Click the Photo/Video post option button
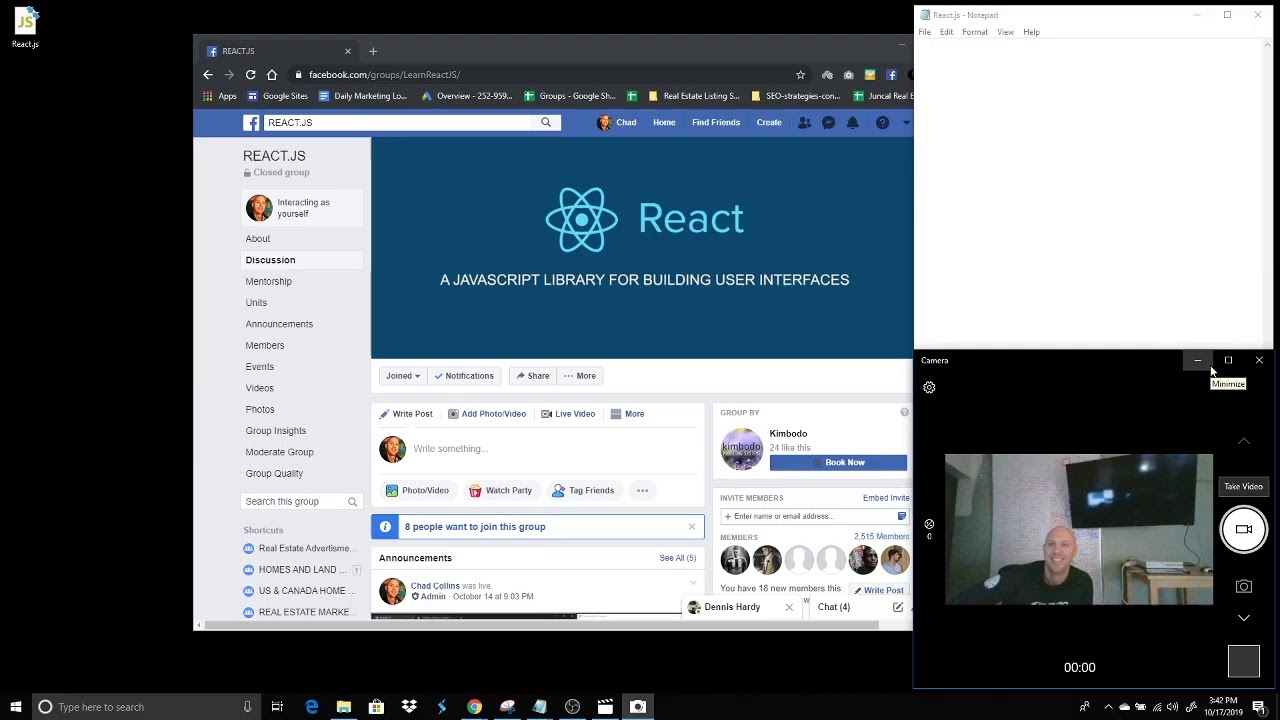 pos(417,491)
